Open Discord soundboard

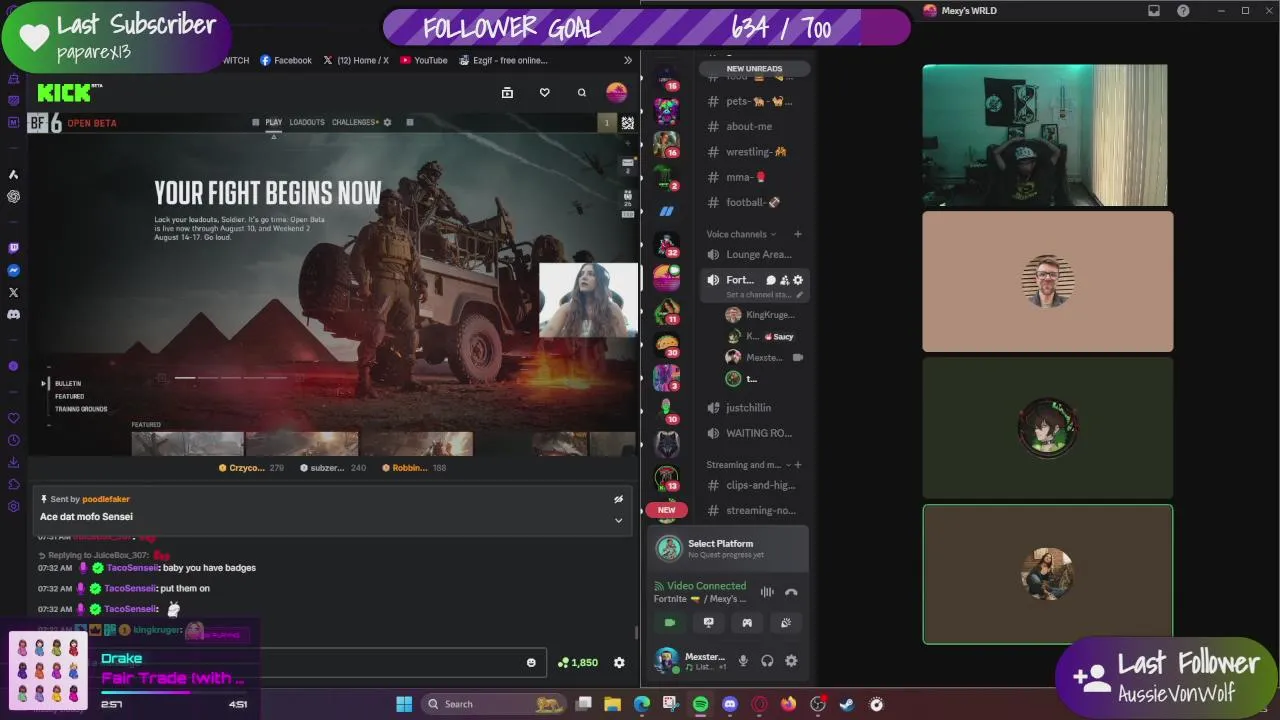[786, 622]
